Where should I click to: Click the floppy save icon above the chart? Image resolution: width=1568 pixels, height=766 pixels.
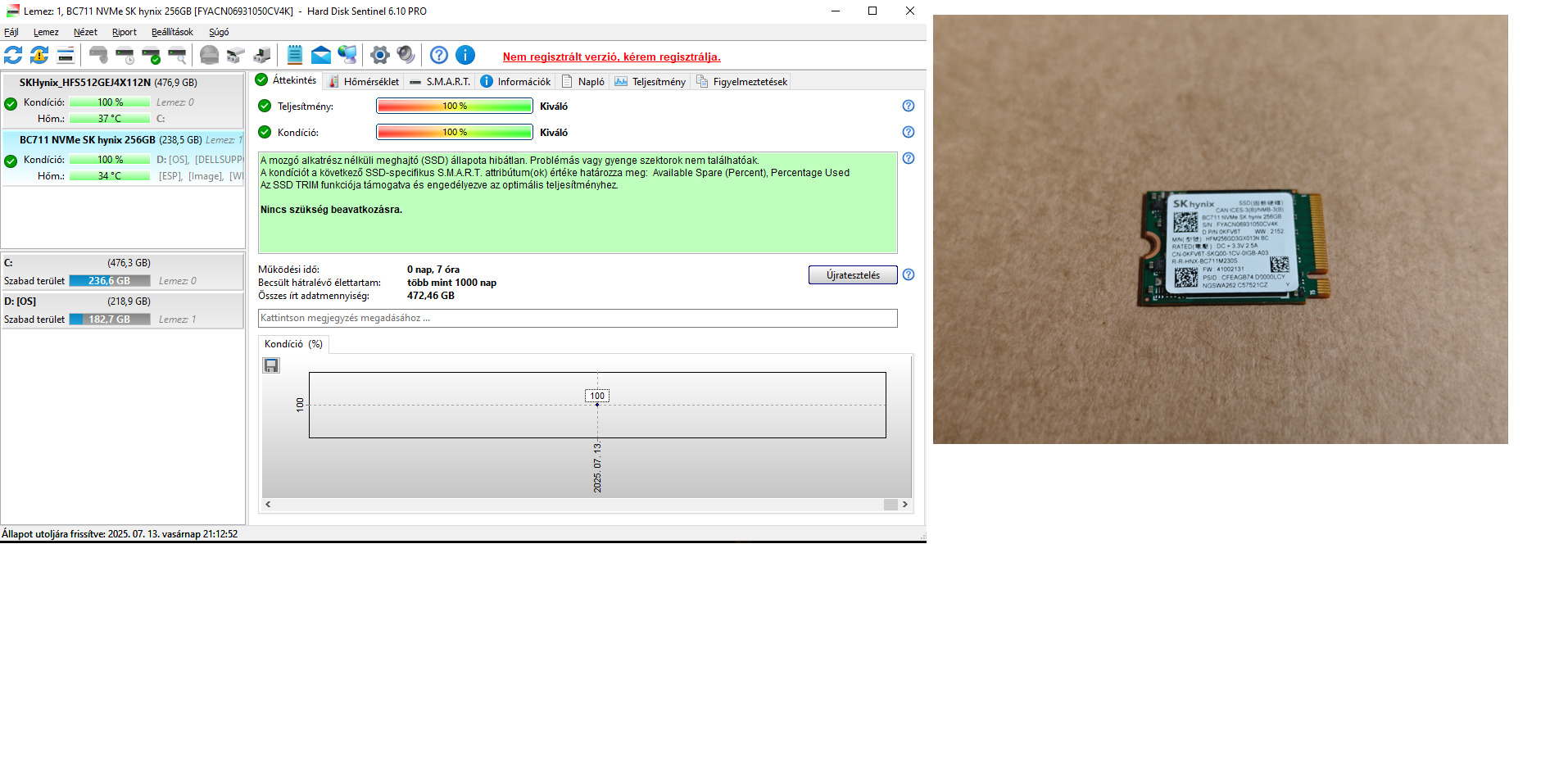coord(271,365)
